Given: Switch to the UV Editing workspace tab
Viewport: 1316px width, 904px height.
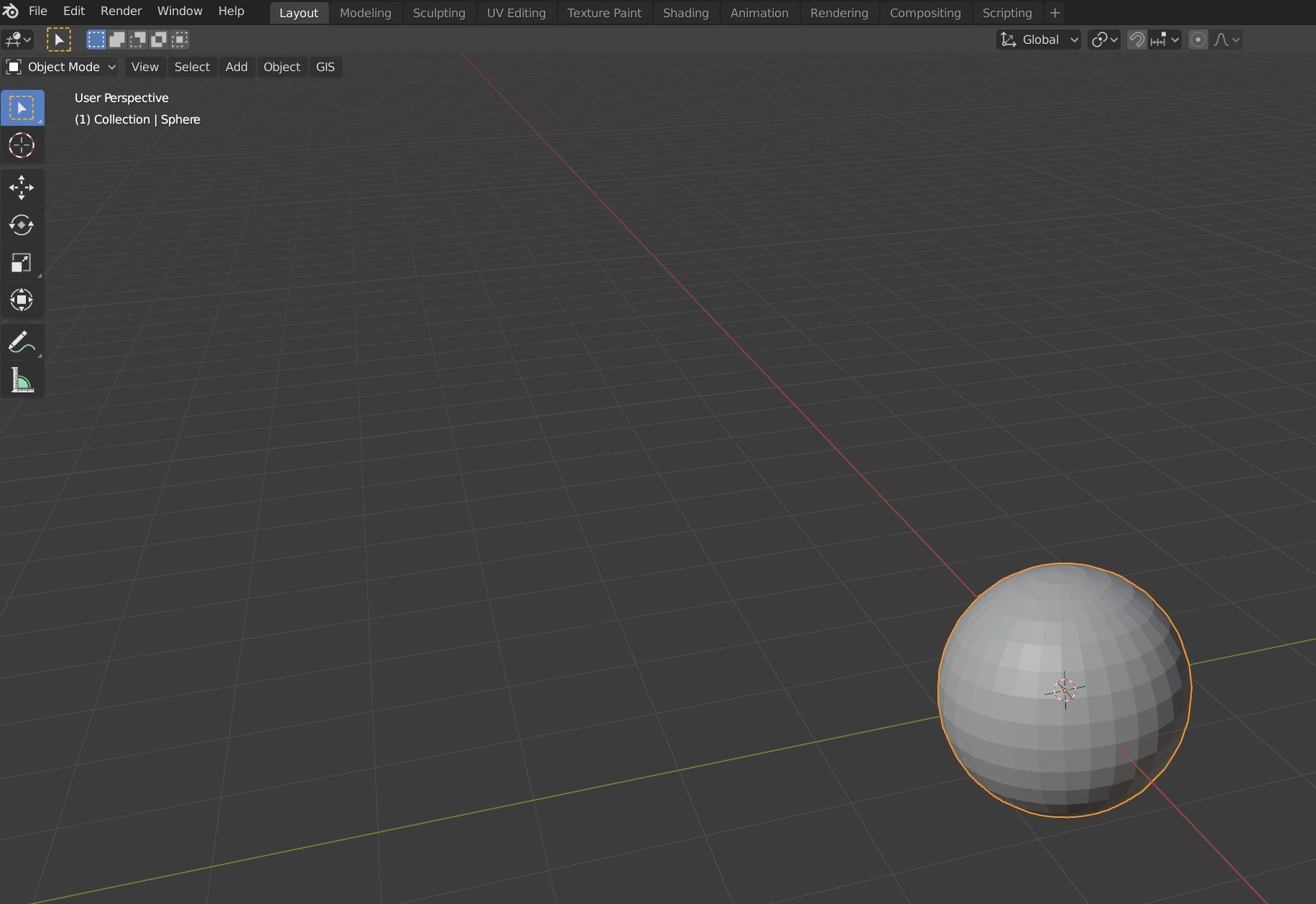Looking at the screenshot, I should point(516,13).
